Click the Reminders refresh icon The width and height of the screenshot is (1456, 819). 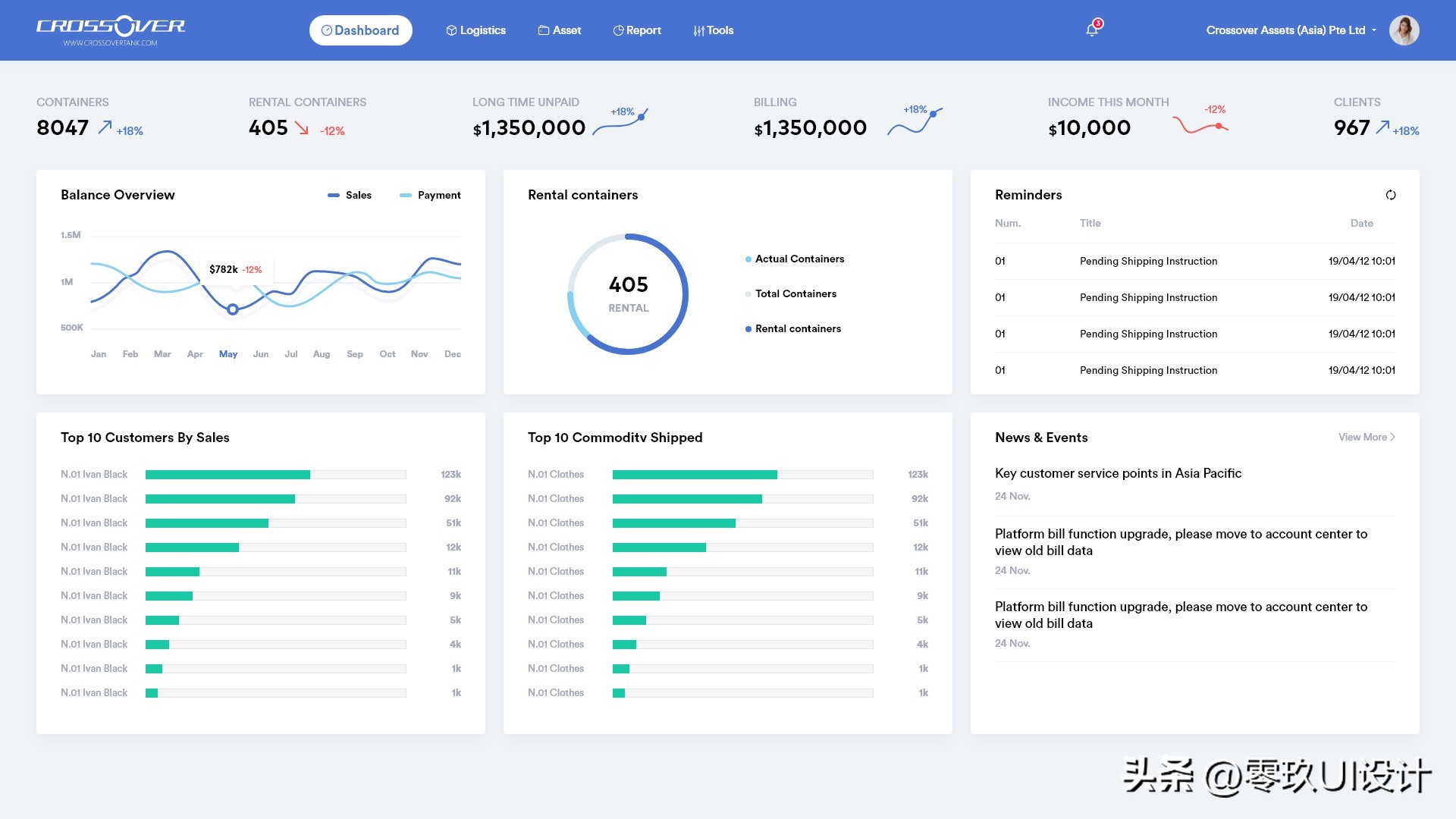coord(1391,195)
